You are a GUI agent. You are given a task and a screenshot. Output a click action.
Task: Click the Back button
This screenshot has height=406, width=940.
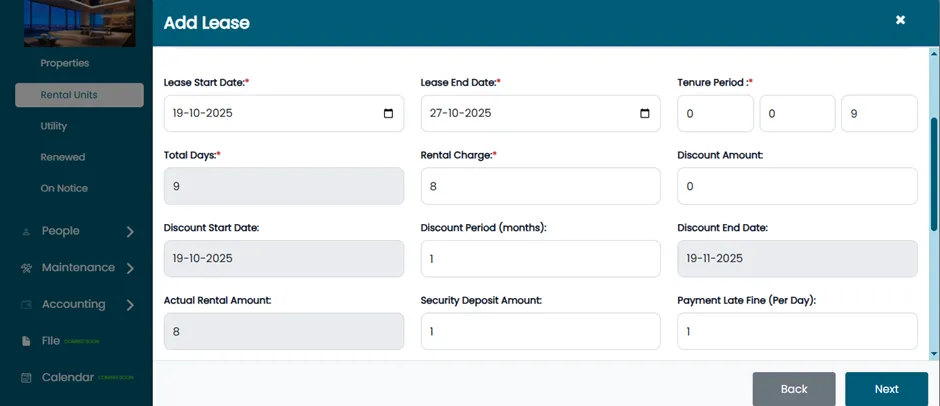(794, 389)
